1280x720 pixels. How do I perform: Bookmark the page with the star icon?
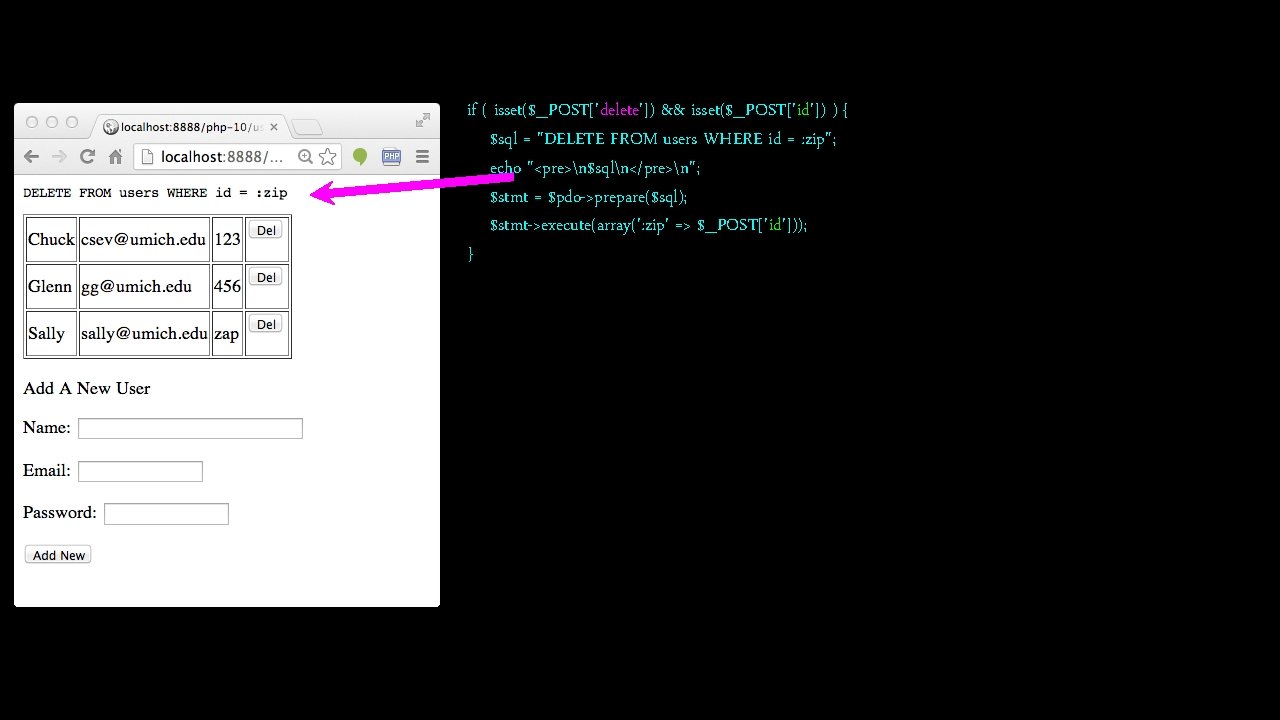(328, 156)
